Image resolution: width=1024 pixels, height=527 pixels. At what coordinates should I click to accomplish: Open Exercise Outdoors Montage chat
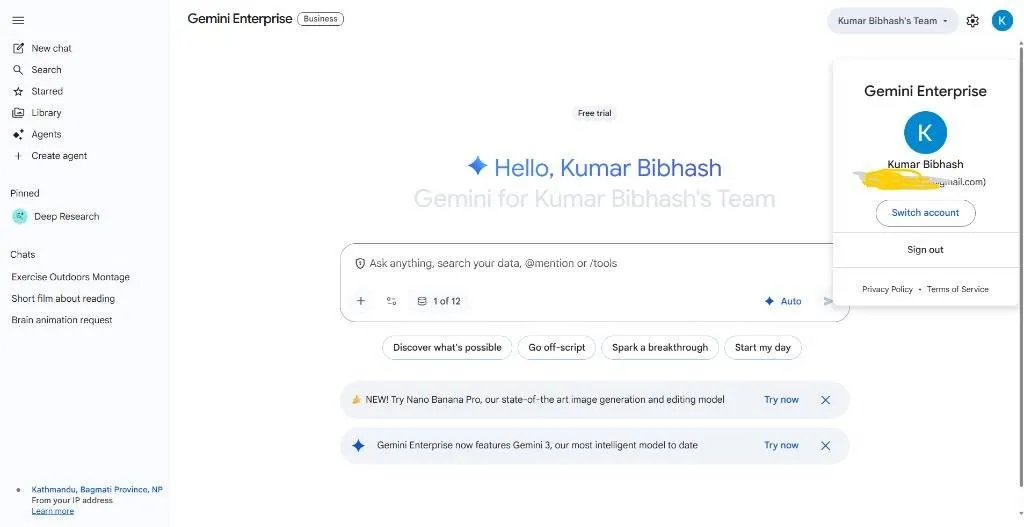coord(71,277)
